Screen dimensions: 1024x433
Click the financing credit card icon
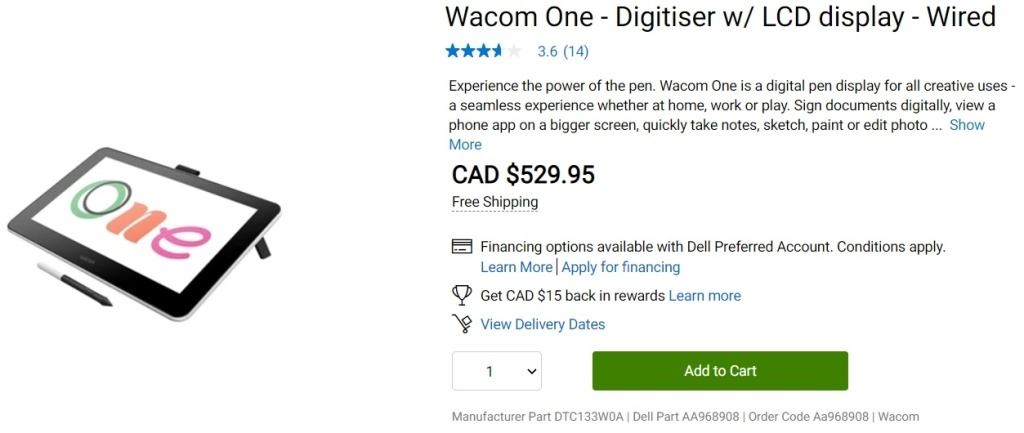(462, 247)
